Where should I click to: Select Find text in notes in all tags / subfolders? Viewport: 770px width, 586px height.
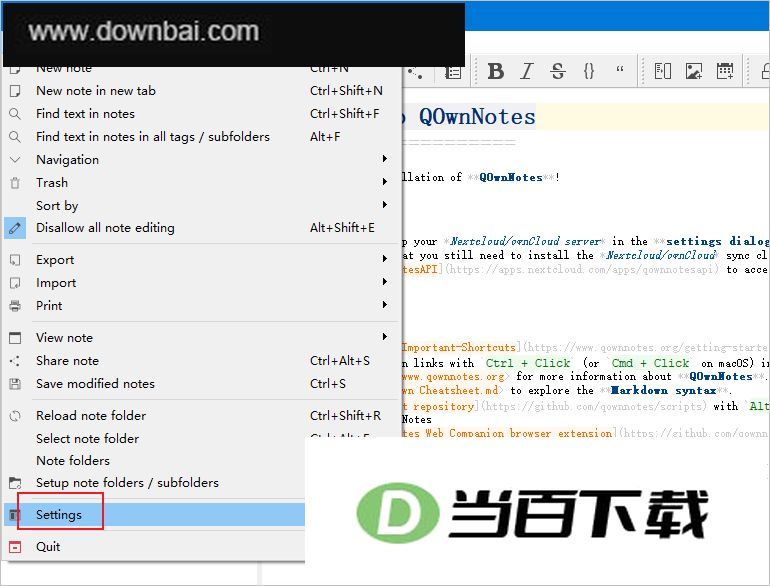(x=203, y=137)
